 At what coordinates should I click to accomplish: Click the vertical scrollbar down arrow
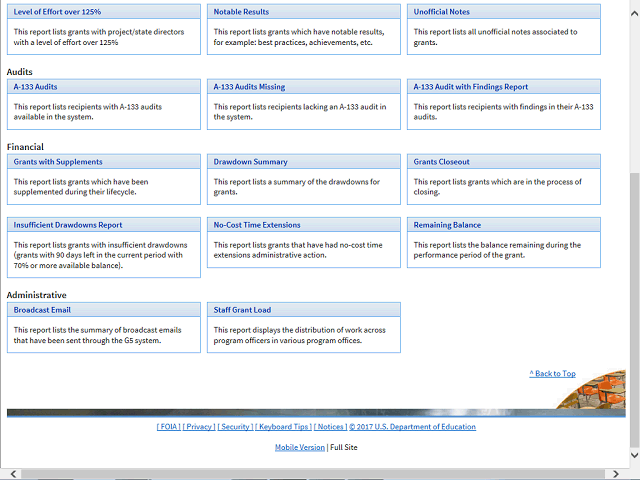(x=635, y=456)
